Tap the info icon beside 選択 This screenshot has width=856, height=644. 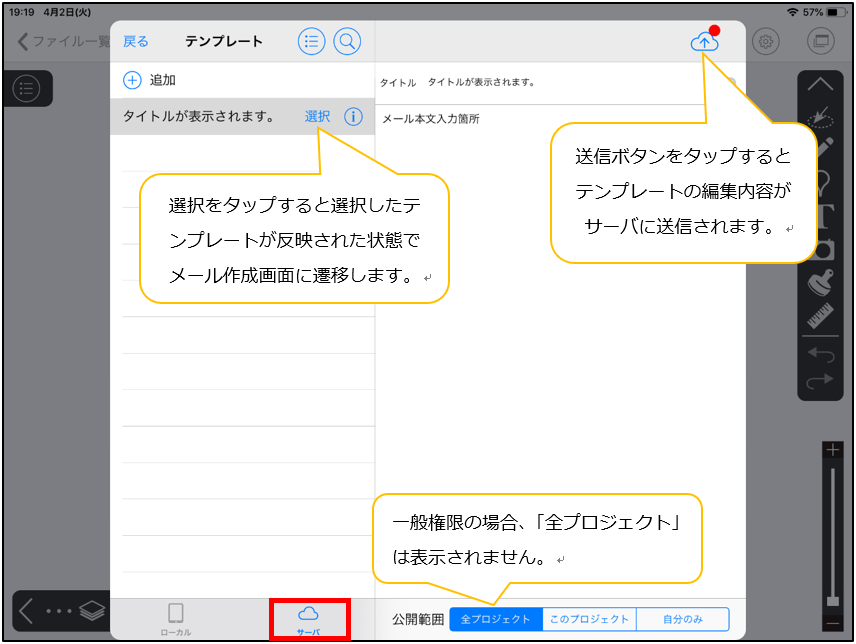tap(353, 117)
